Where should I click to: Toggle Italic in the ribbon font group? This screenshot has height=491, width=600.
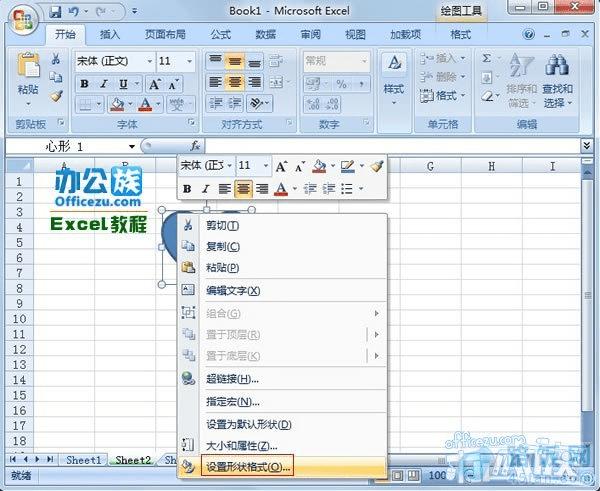tap(104, 84)
